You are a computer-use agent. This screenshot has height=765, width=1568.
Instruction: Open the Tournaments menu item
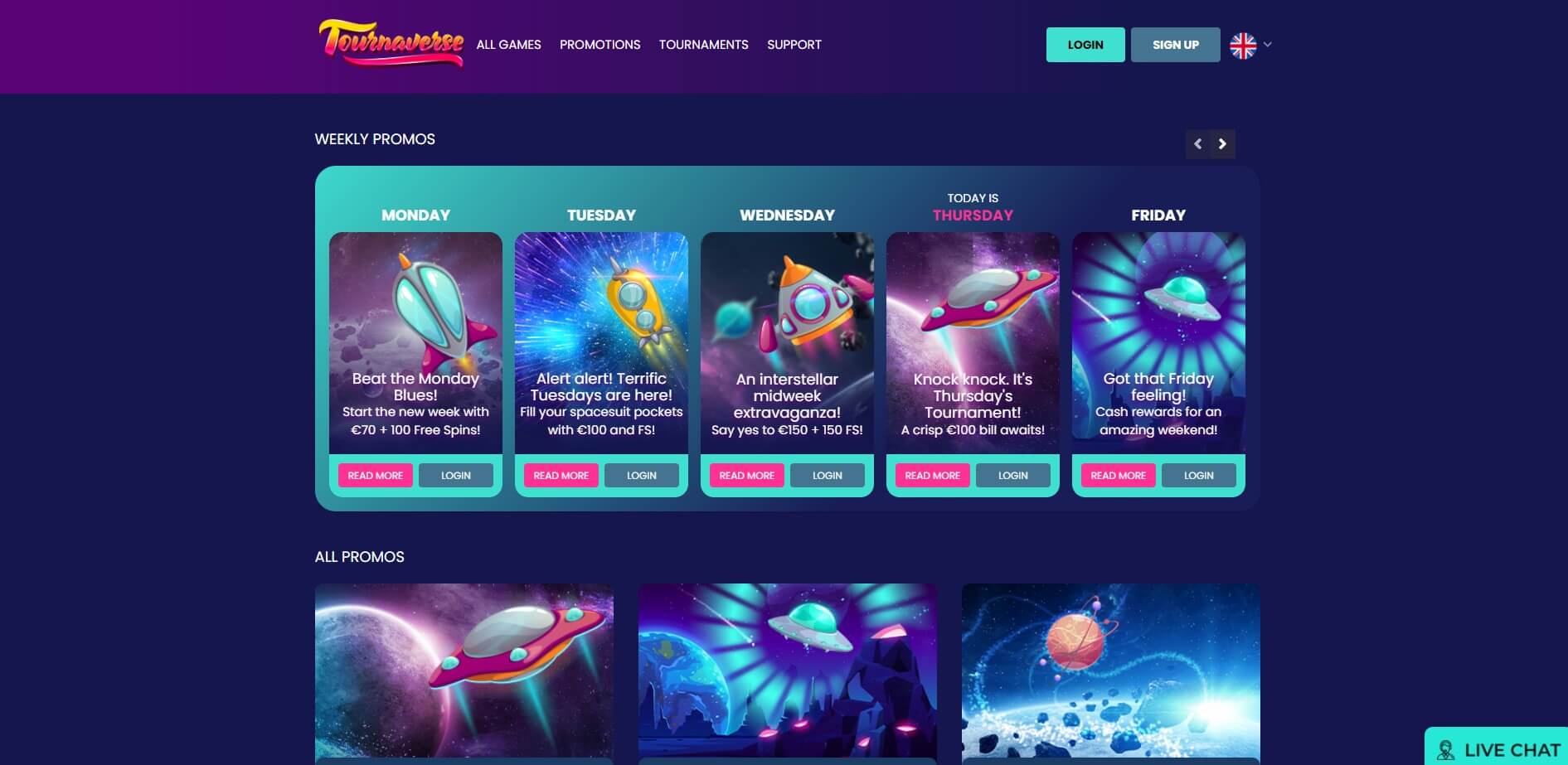(703, 45)
